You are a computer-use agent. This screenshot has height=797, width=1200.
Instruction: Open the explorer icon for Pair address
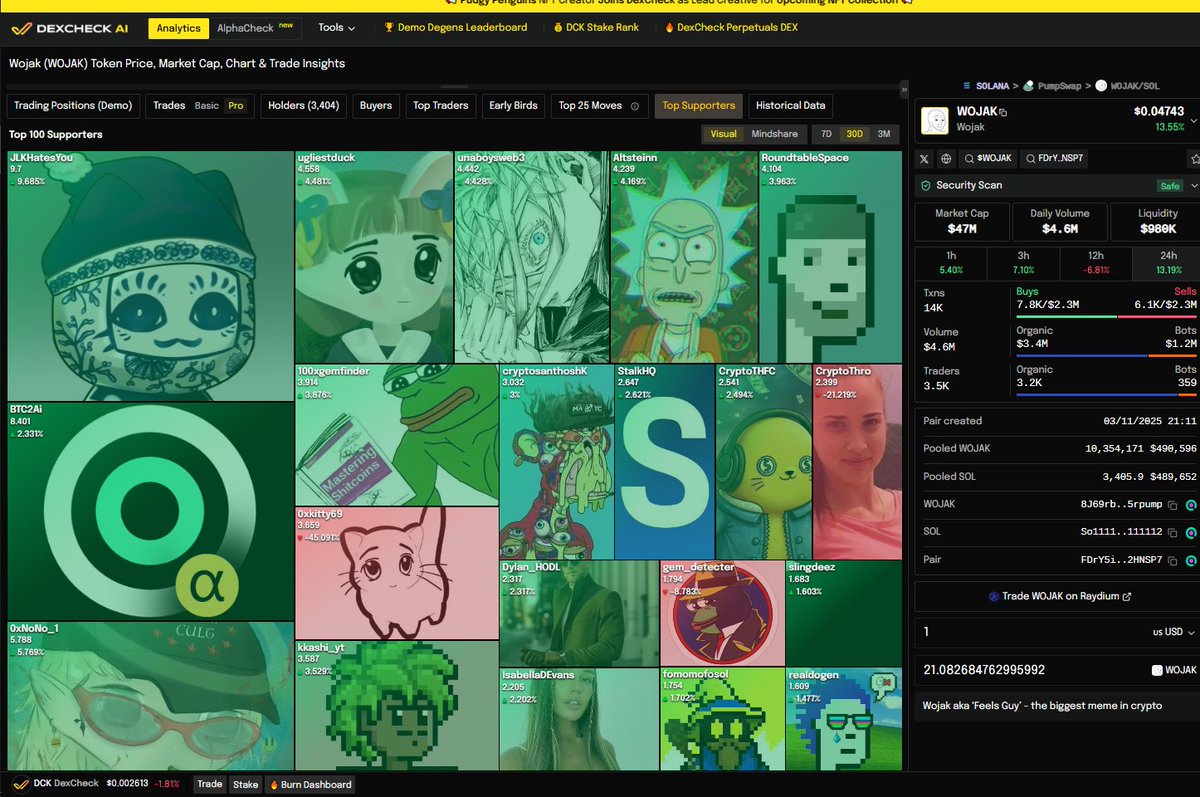1191,560
